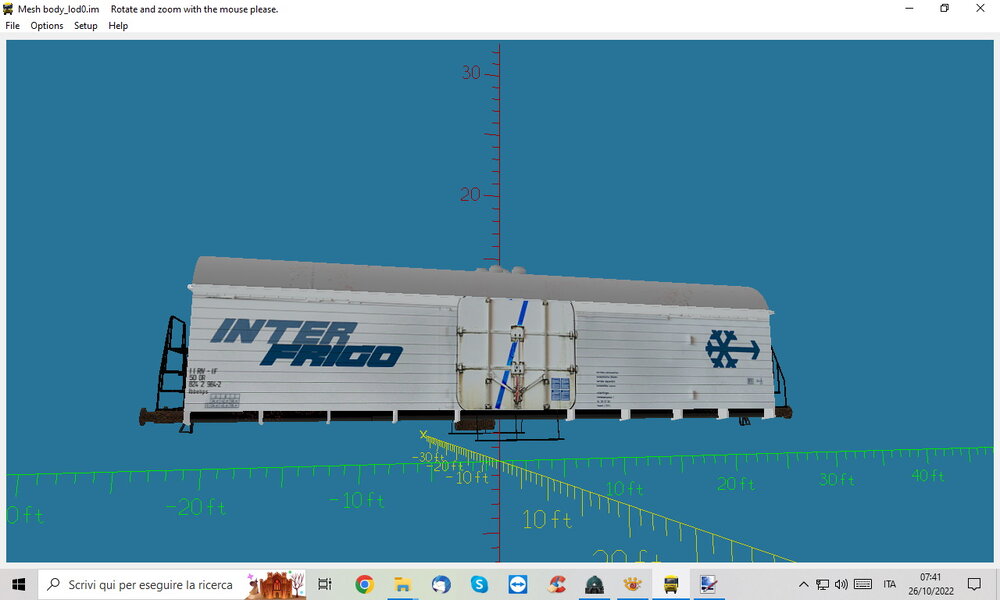Open the clock showing 07:41

pyautogui.click(x=930, y=584)
